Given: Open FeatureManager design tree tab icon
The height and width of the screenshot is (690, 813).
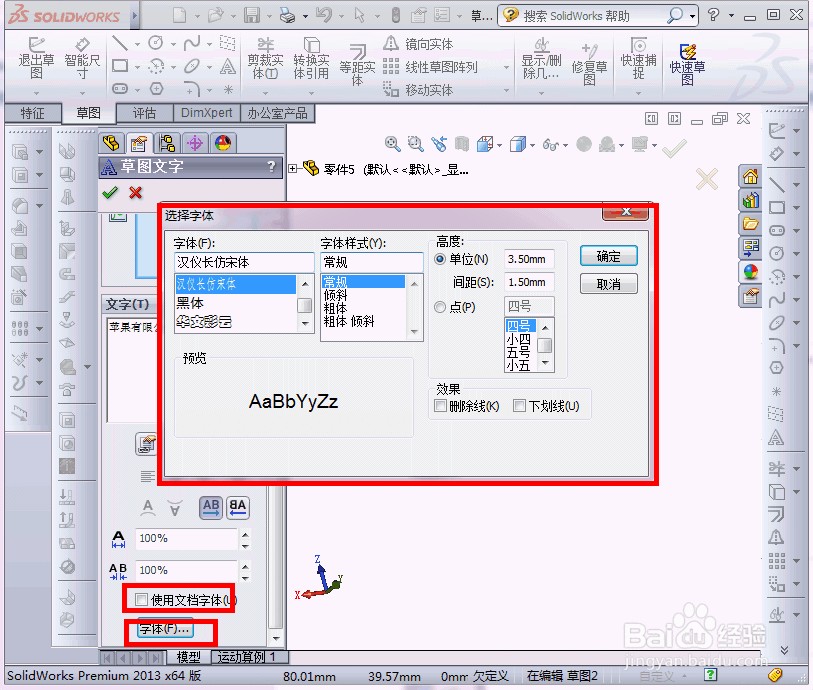Looking at the screenshot, I should 111,143.
